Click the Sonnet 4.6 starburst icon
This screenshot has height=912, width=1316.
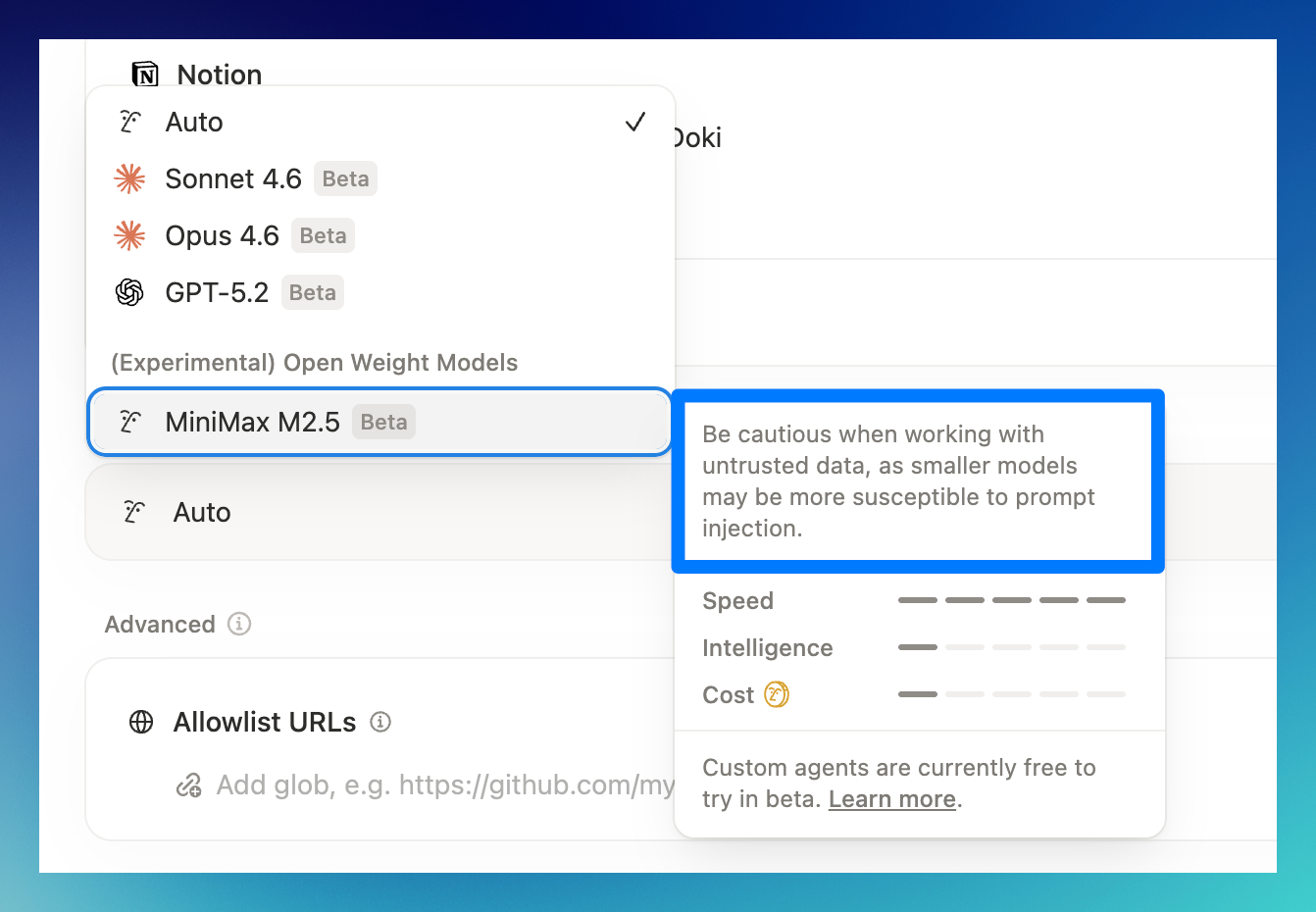tap(129, 178)
